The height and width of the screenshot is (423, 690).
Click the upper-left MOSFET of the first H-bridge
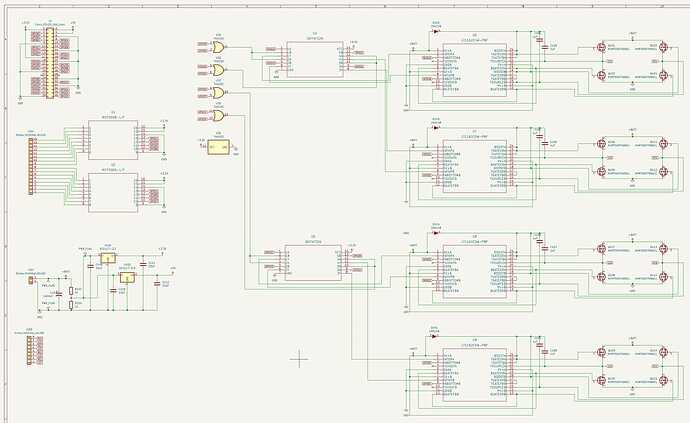tap(602, 47)
